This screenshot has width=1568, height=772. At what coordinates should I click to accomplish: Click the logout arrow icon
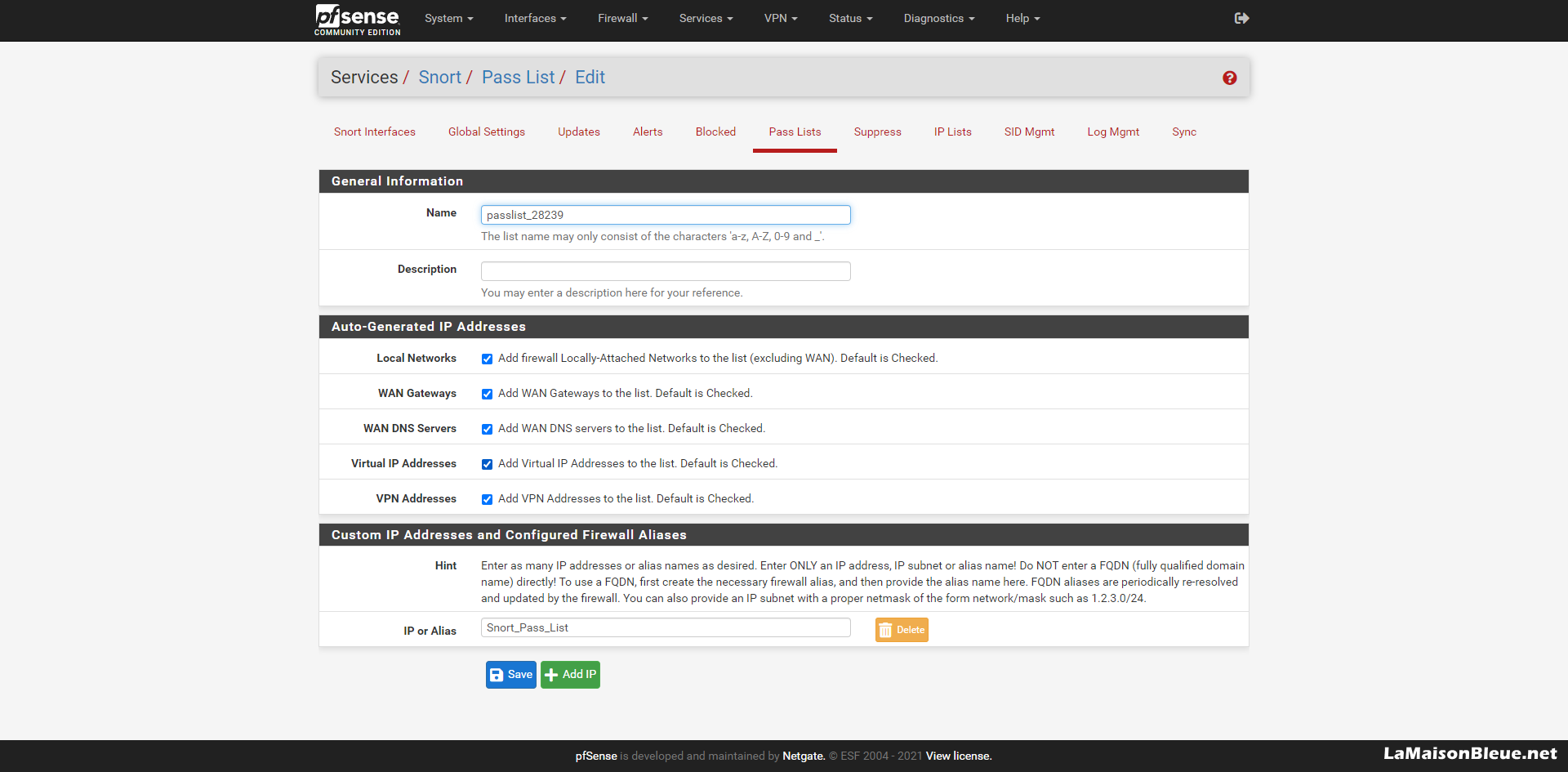[1241, 18]
